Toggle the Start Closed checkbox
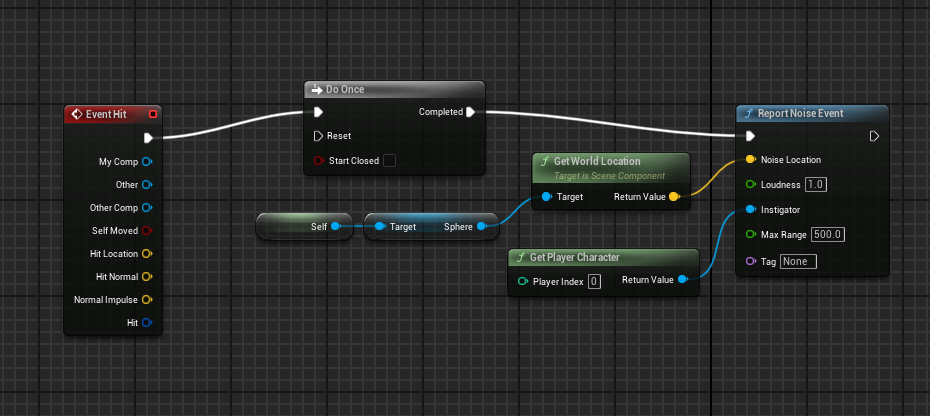Screen dimensions: 930x416 [390, 160]
